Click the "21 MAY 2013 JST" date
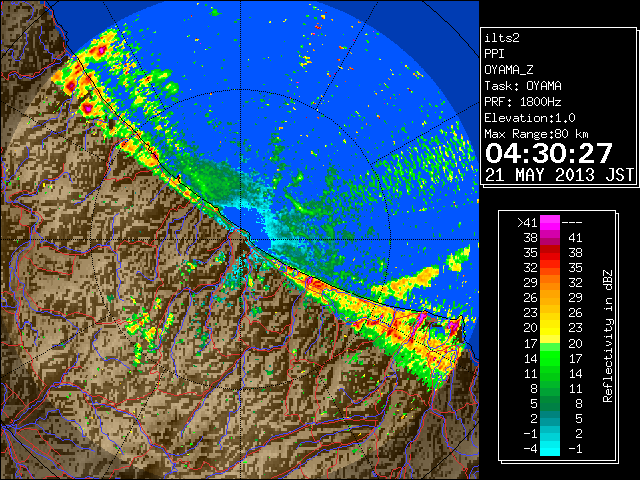640x480 pixels. pyautogui.click(x=559, y=175)
